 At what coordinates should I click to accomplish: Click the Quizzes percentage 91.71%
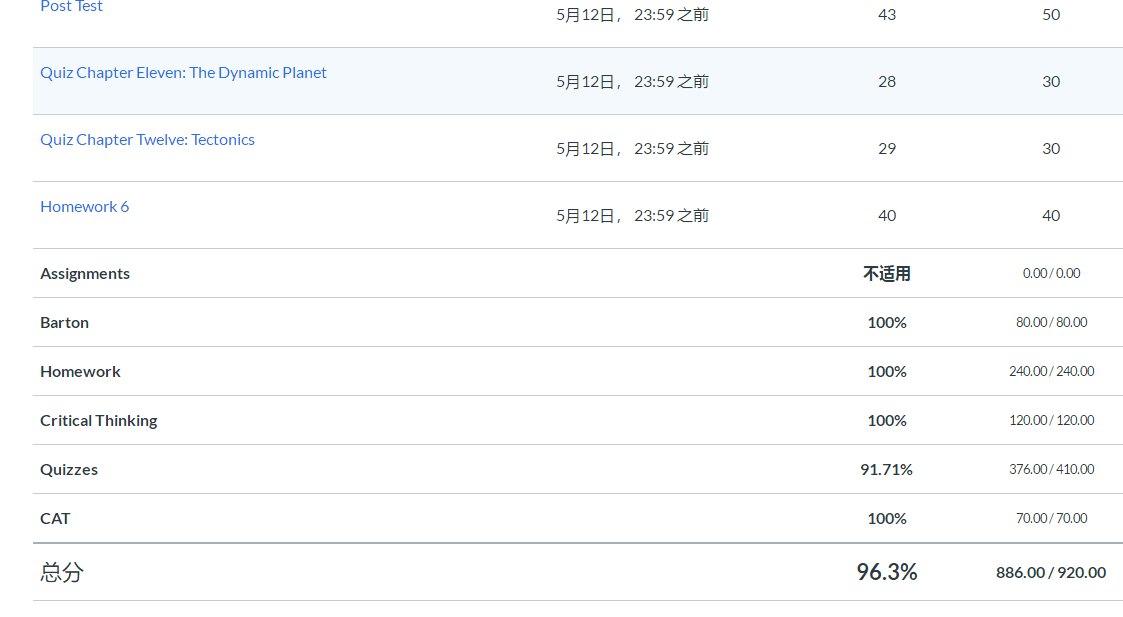point(886,470)
